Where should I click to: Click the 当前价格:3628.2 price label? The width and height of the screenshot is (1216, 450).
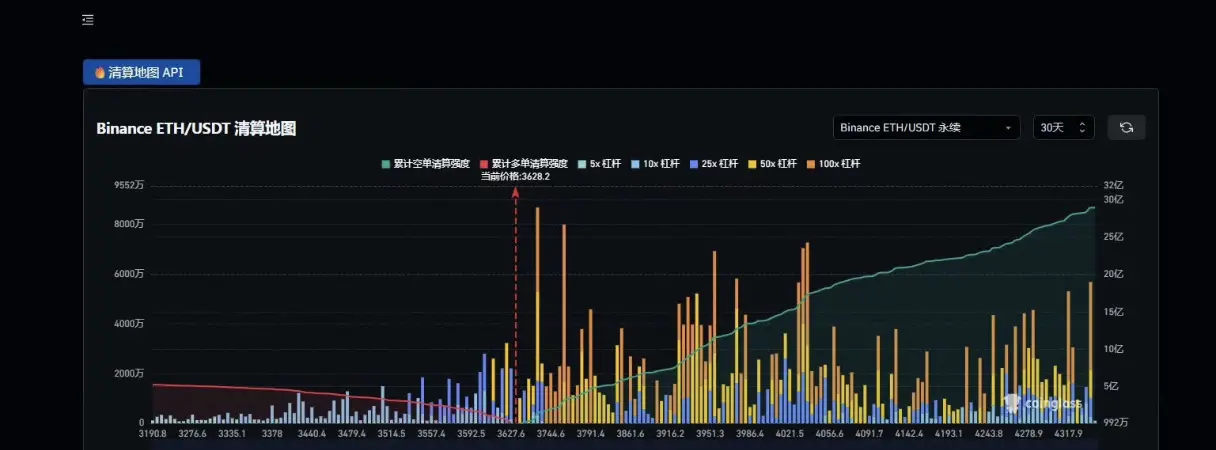515,176
